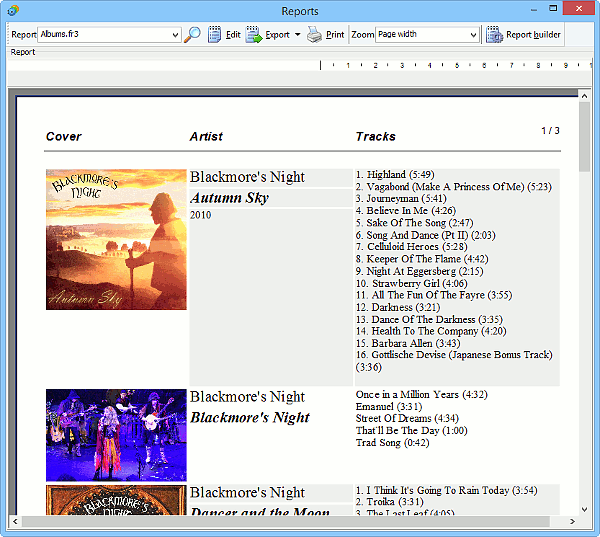The height and width of the screenshot is (537, 600).
Task: Click track 11. All The Fun Of The Fayre
Action: click(434, 295)
